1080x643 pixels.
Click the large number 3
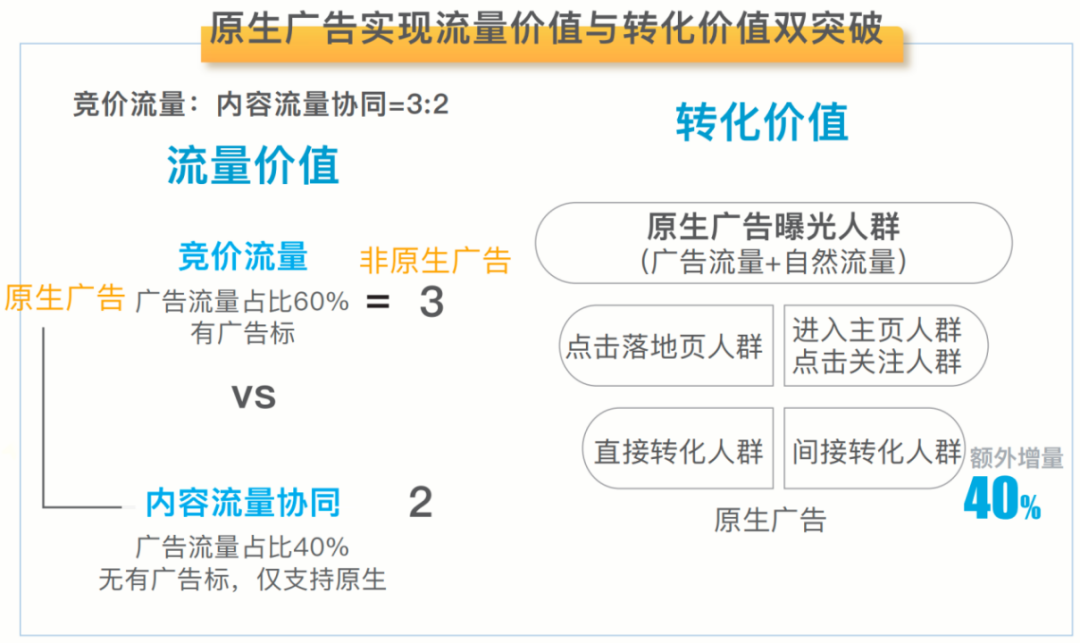(x=431, y=302)
